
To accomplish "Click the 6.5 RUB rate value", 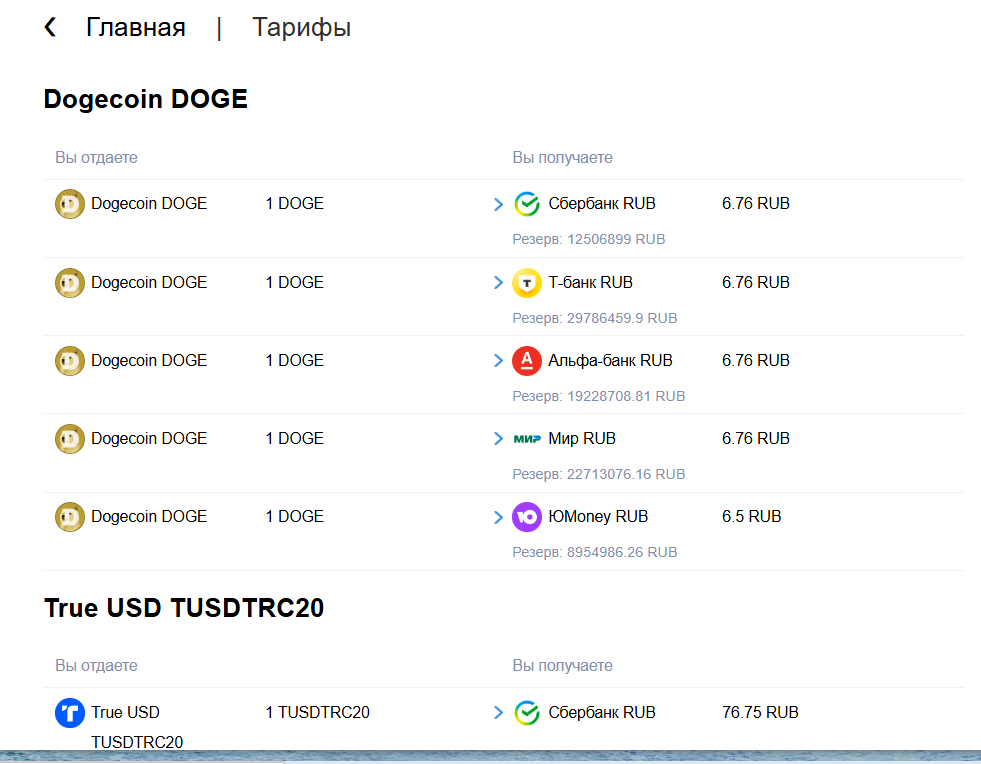I will click(x=751, y=516).
